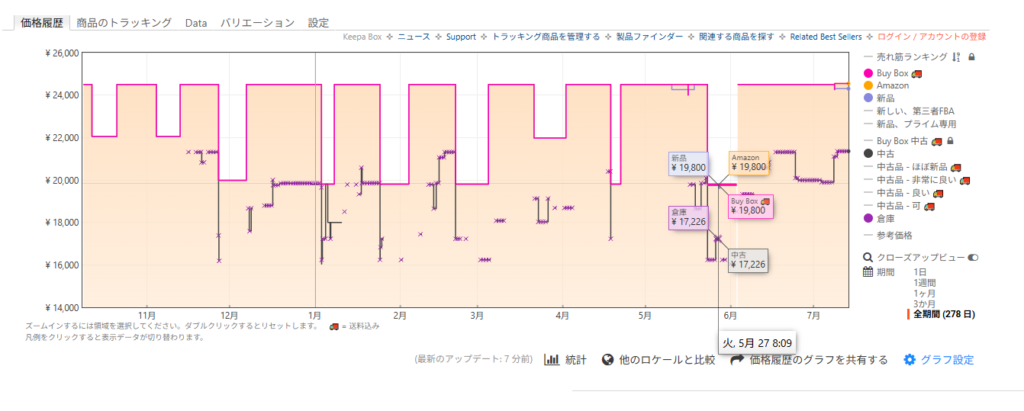The width and height of the screenshot is (1024, 411).
Task: Toggle the クローズアップビュー switch
Action: 972,257
